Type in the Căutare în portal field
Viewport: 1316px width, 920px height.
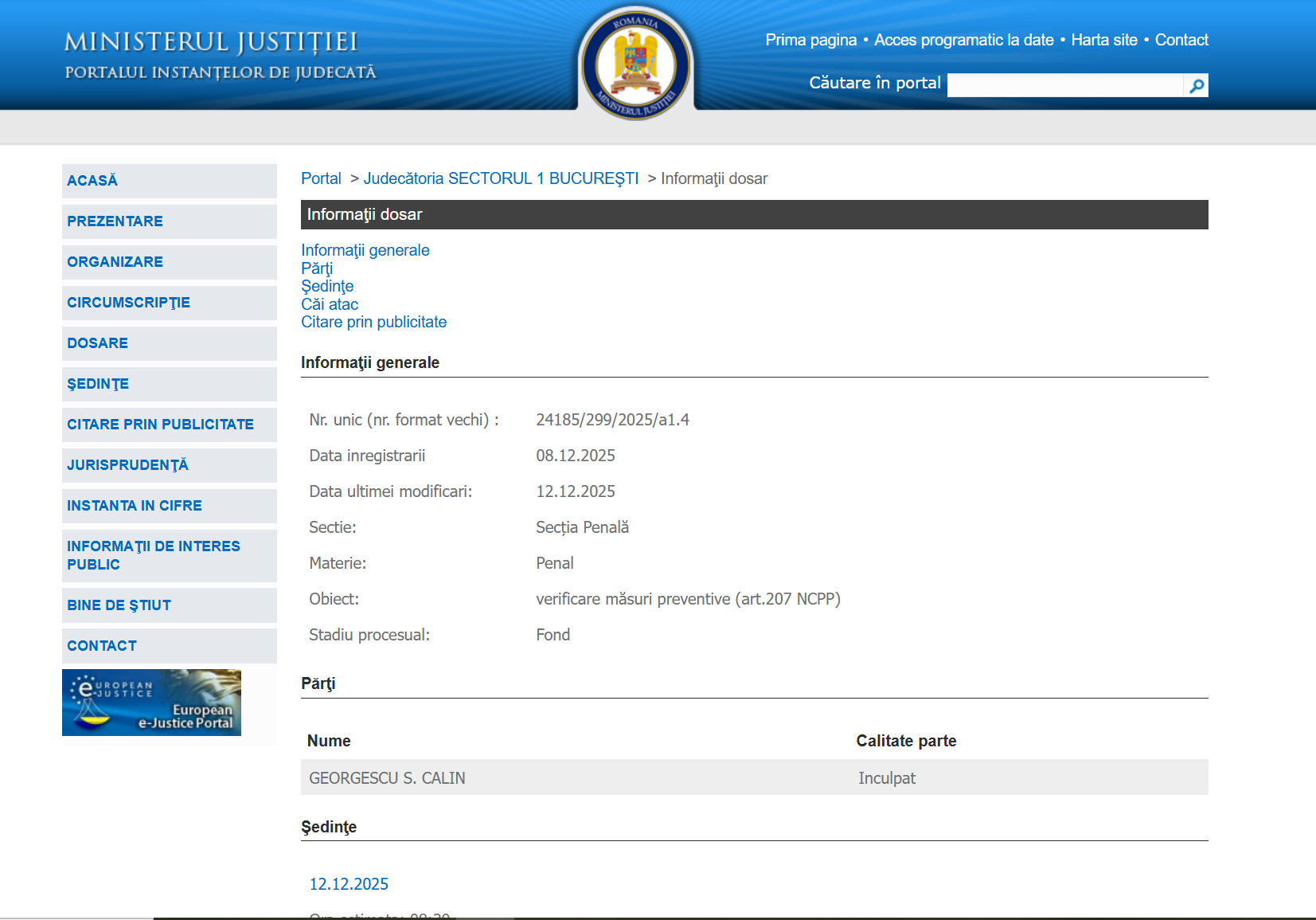pos(1064,85)
